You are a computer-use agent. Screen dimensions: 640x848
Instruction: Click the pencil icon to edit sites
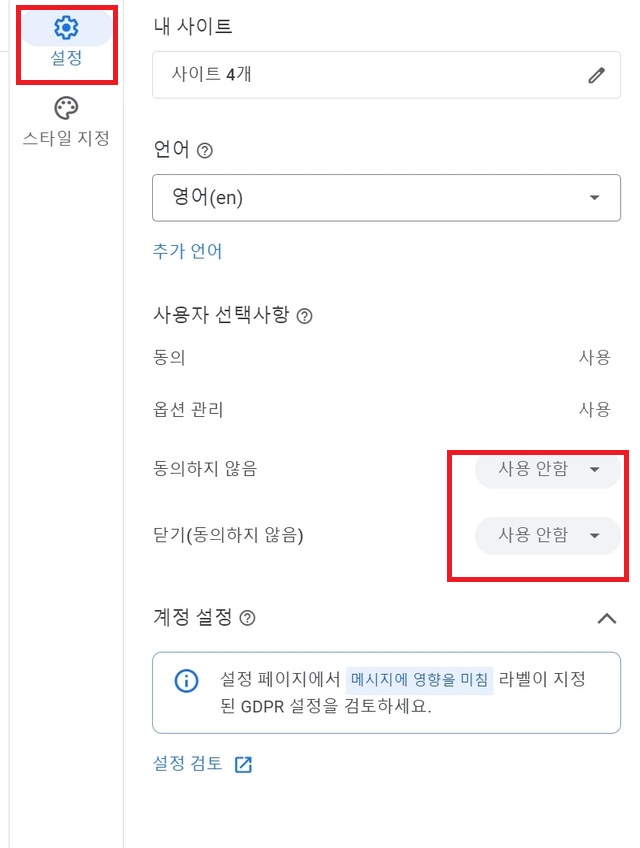(x=596, y=75)
